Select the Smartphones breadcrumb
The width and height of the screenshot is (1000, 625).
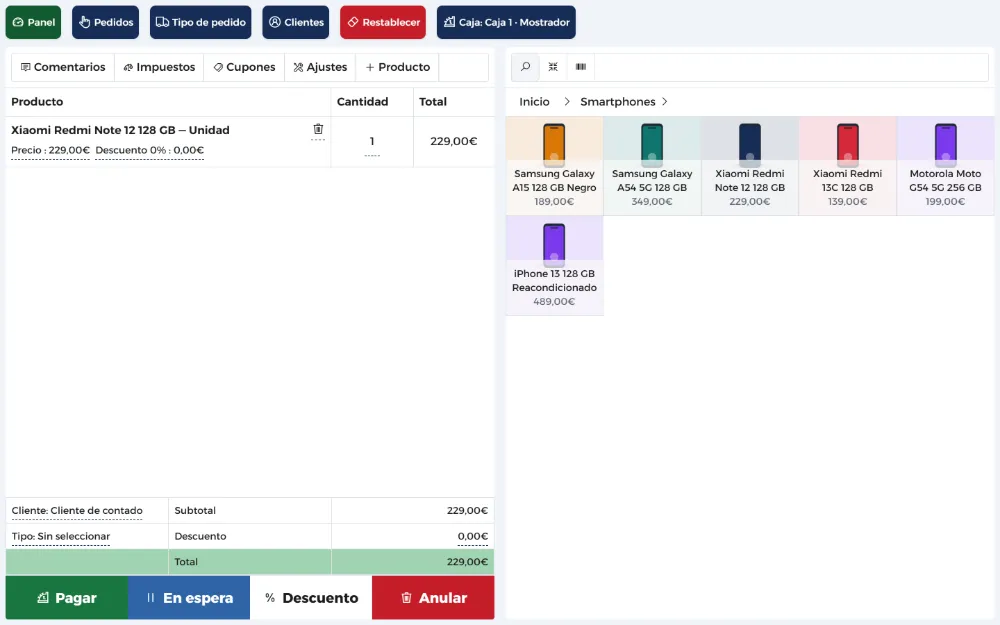tap(617, 102)
